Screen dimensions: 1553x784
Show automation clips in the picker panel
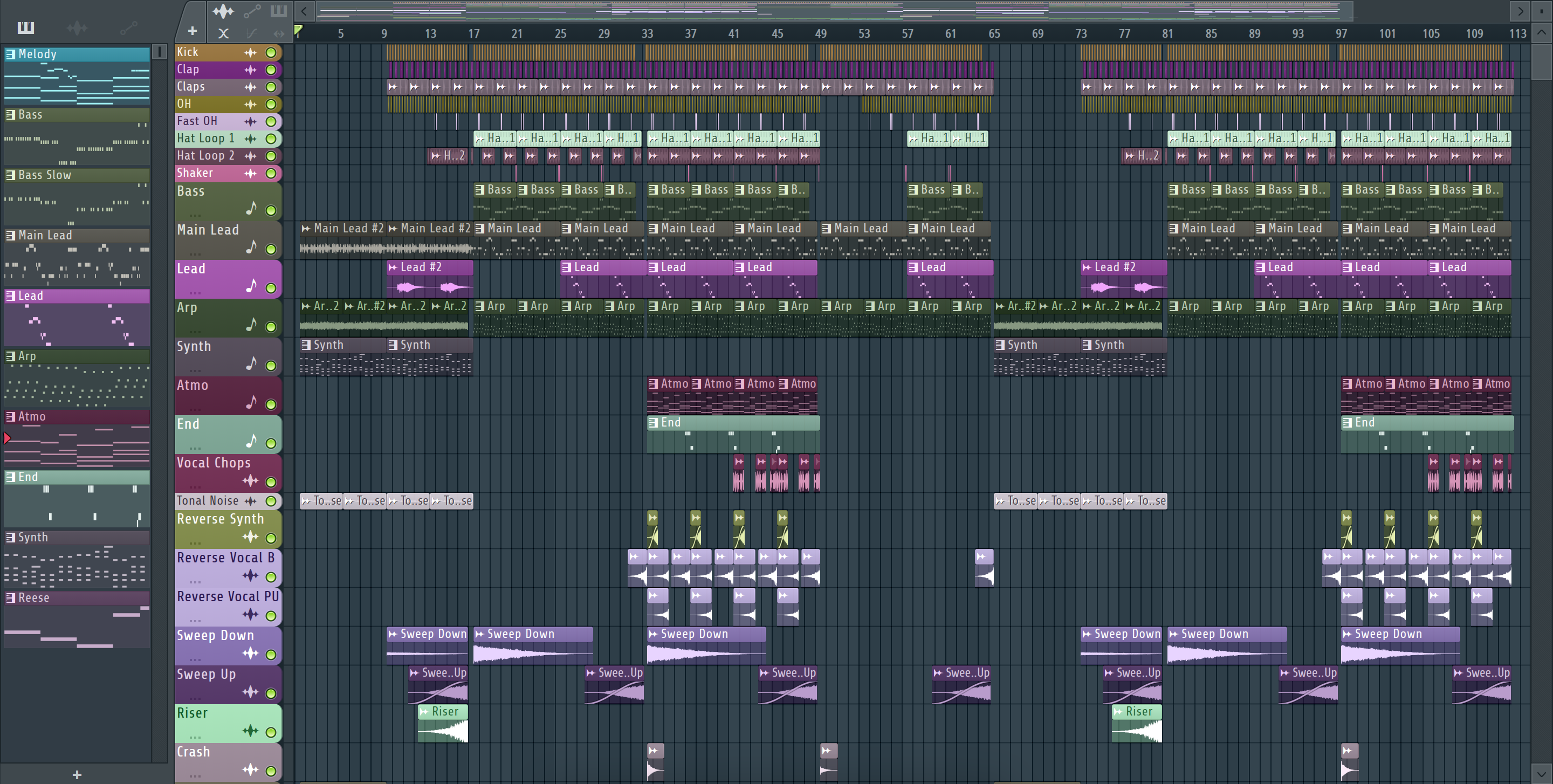coord(128,27)
